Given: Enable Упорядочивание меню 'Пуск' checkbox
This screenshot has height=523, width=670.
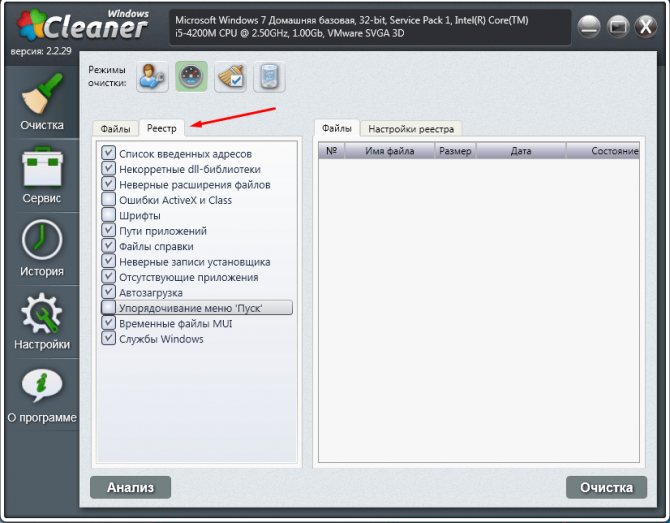Looking at the screenshot, I should [109, 307].
